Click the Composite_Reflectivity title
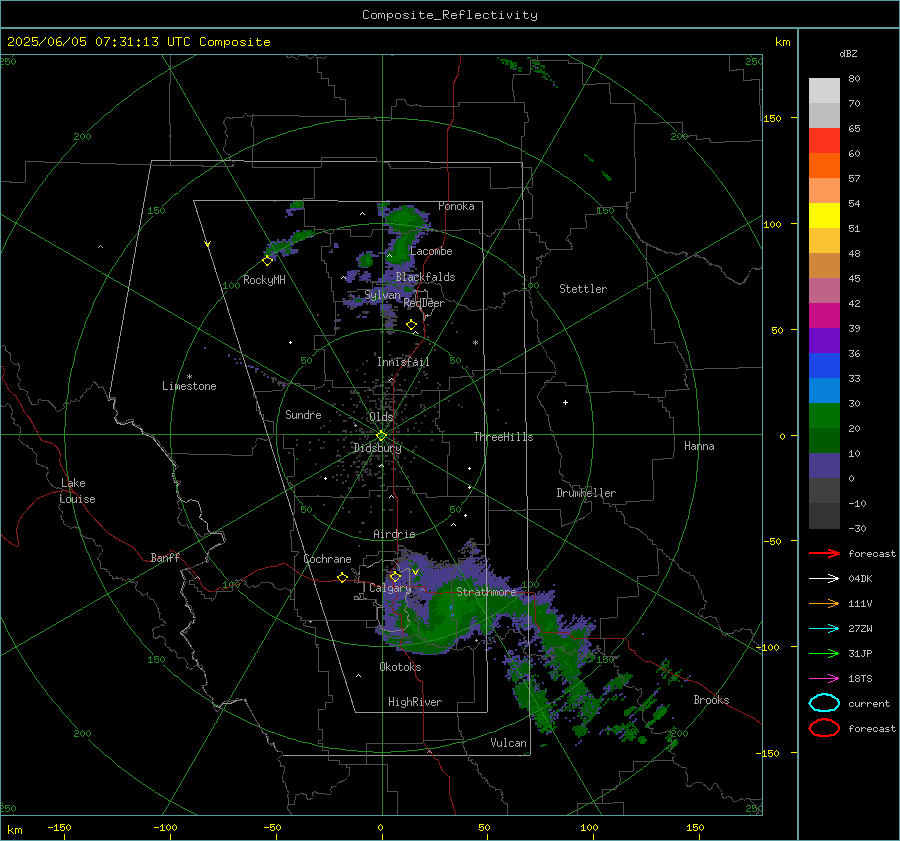The width and height of the screenshot is (900, 841). [450, 15]
